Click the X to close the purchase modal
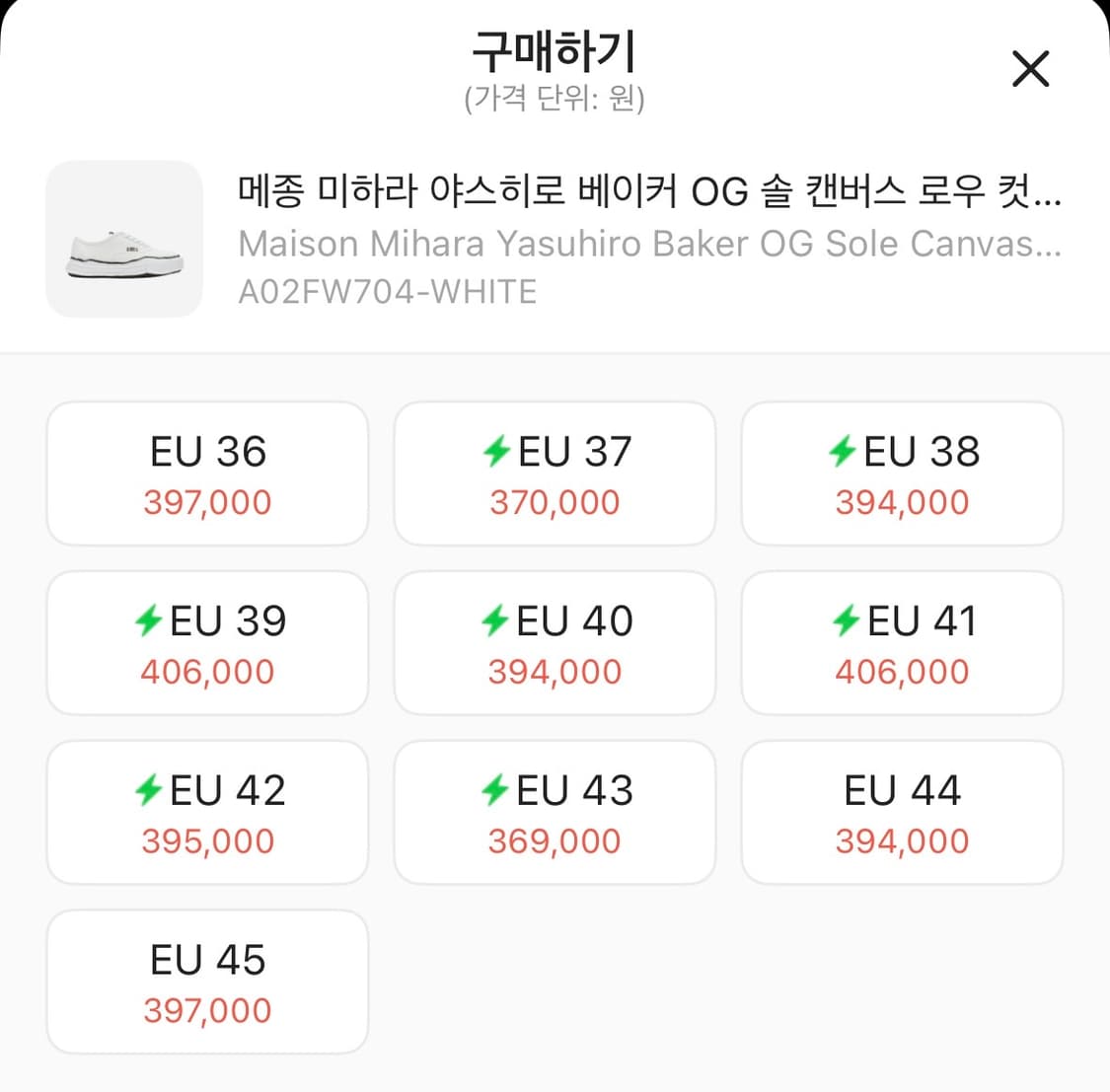1110x1092 pixels. pyautogui.click(x=1030, y=69)
